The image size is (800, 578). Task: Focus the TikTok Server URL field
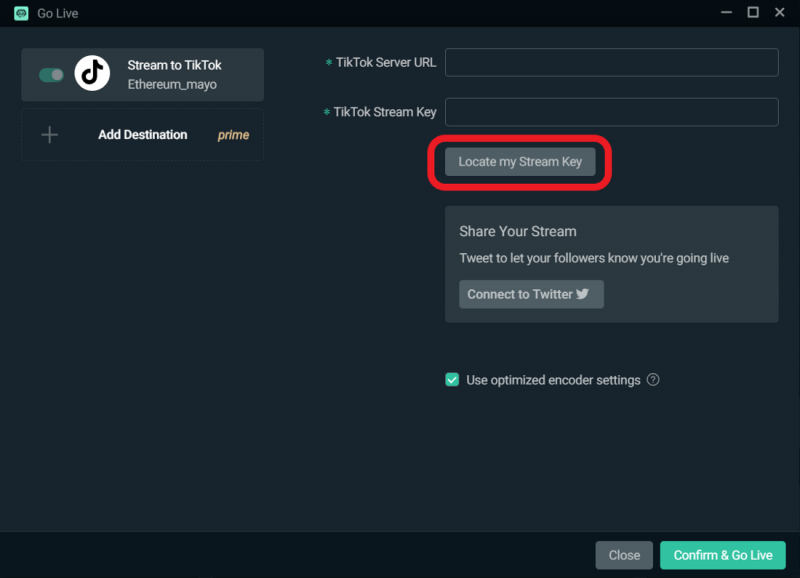click(x=611, y=62)
